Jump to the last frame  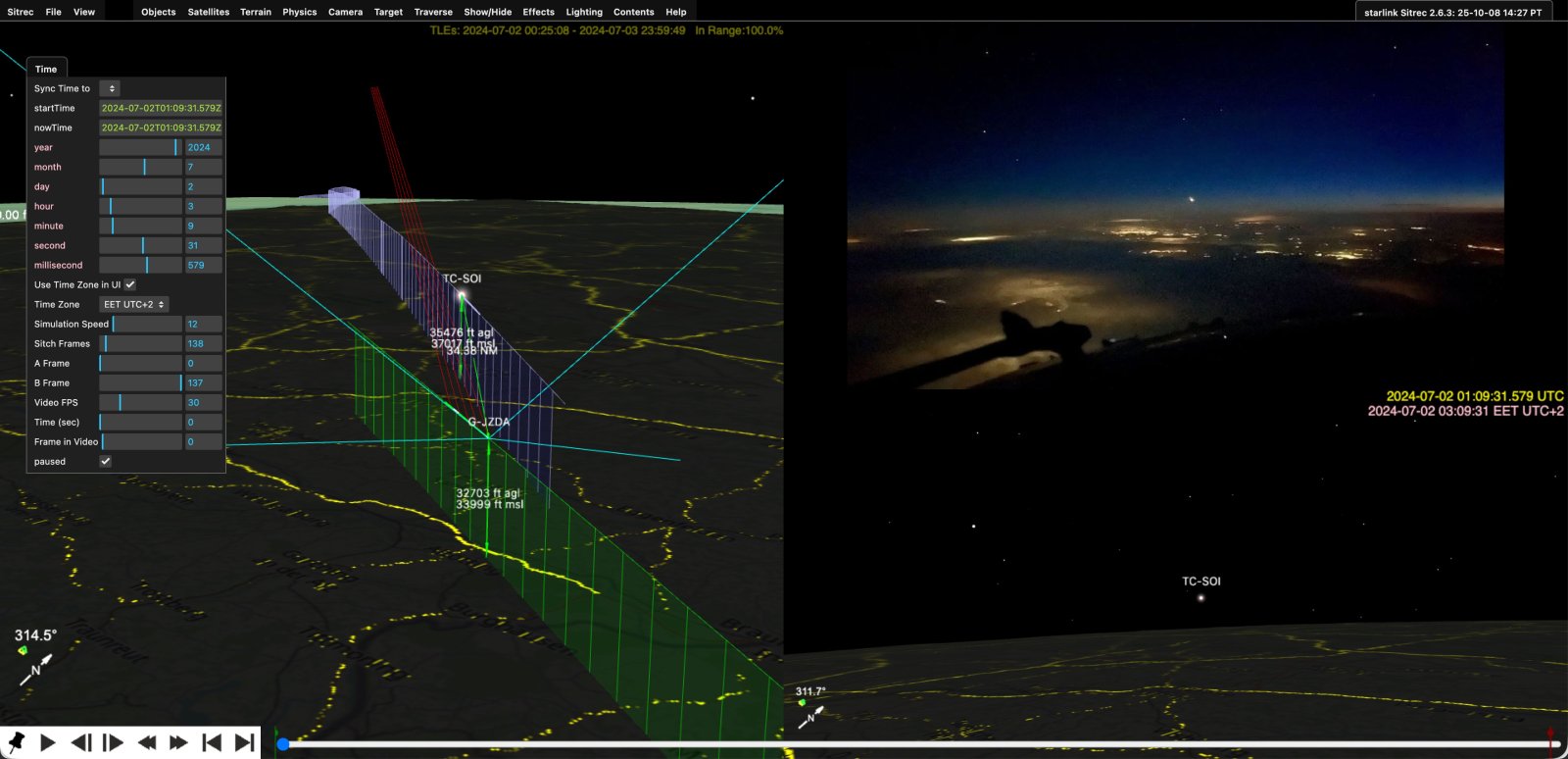244,742
